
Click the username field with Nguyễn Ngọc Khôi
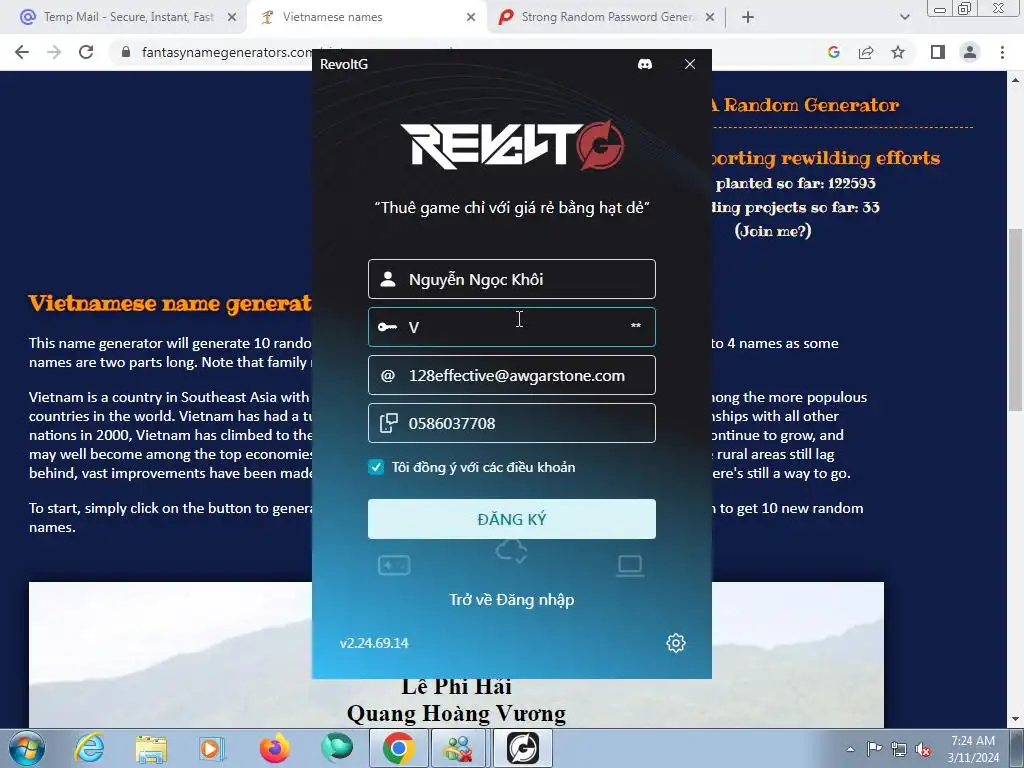tap(511, 280)
